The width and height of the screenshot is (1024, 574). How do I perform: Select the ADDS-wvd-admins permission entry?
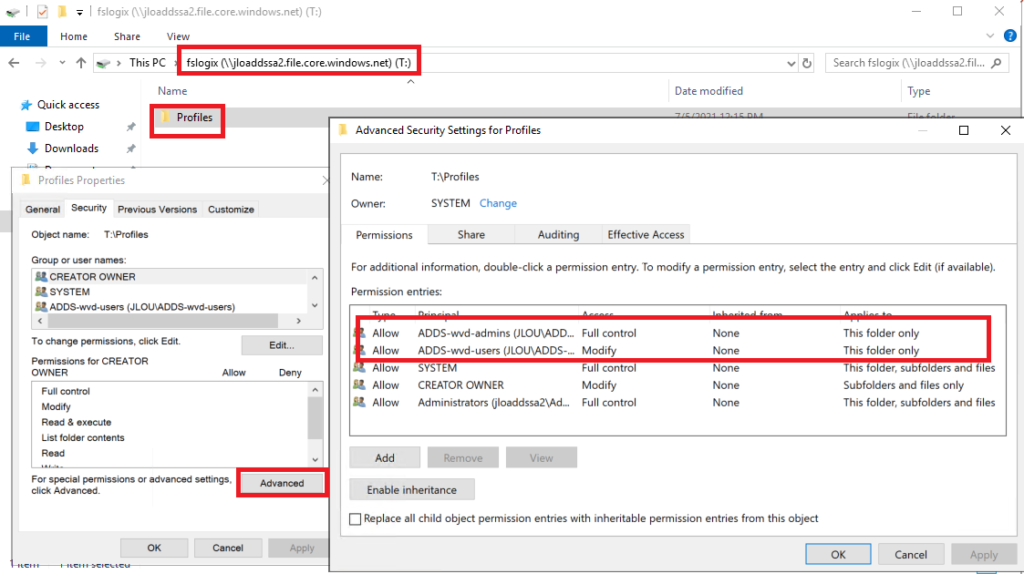[x=677, y=333]
